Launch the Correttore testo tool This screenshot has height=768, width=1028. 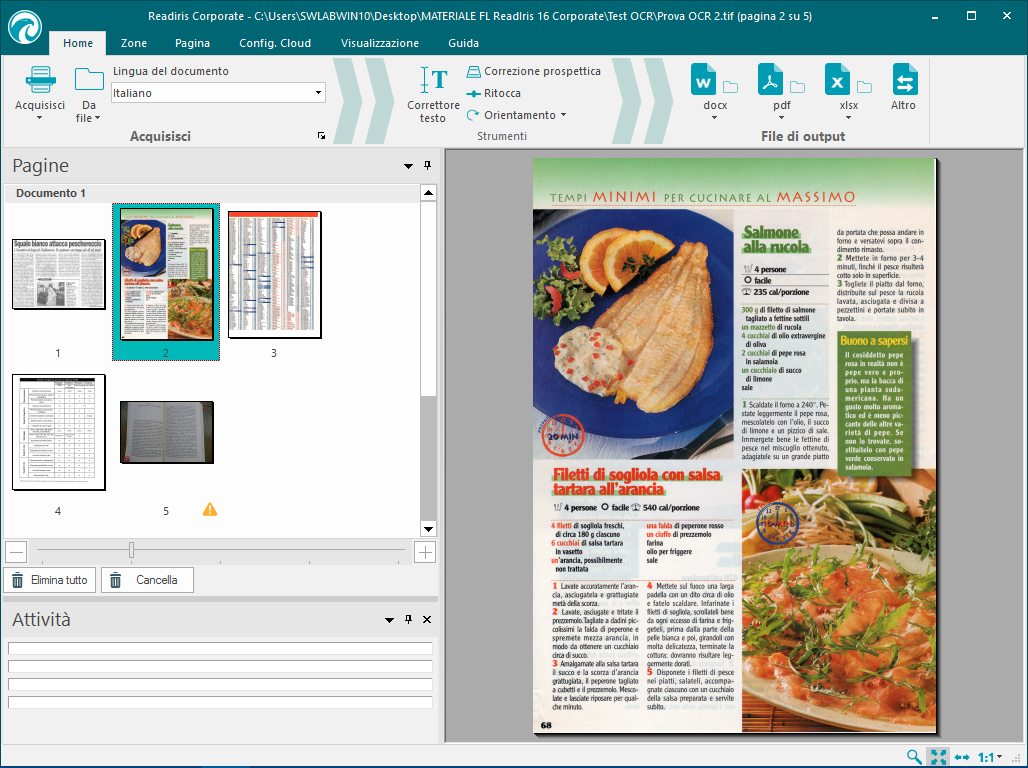pos(433,80)
